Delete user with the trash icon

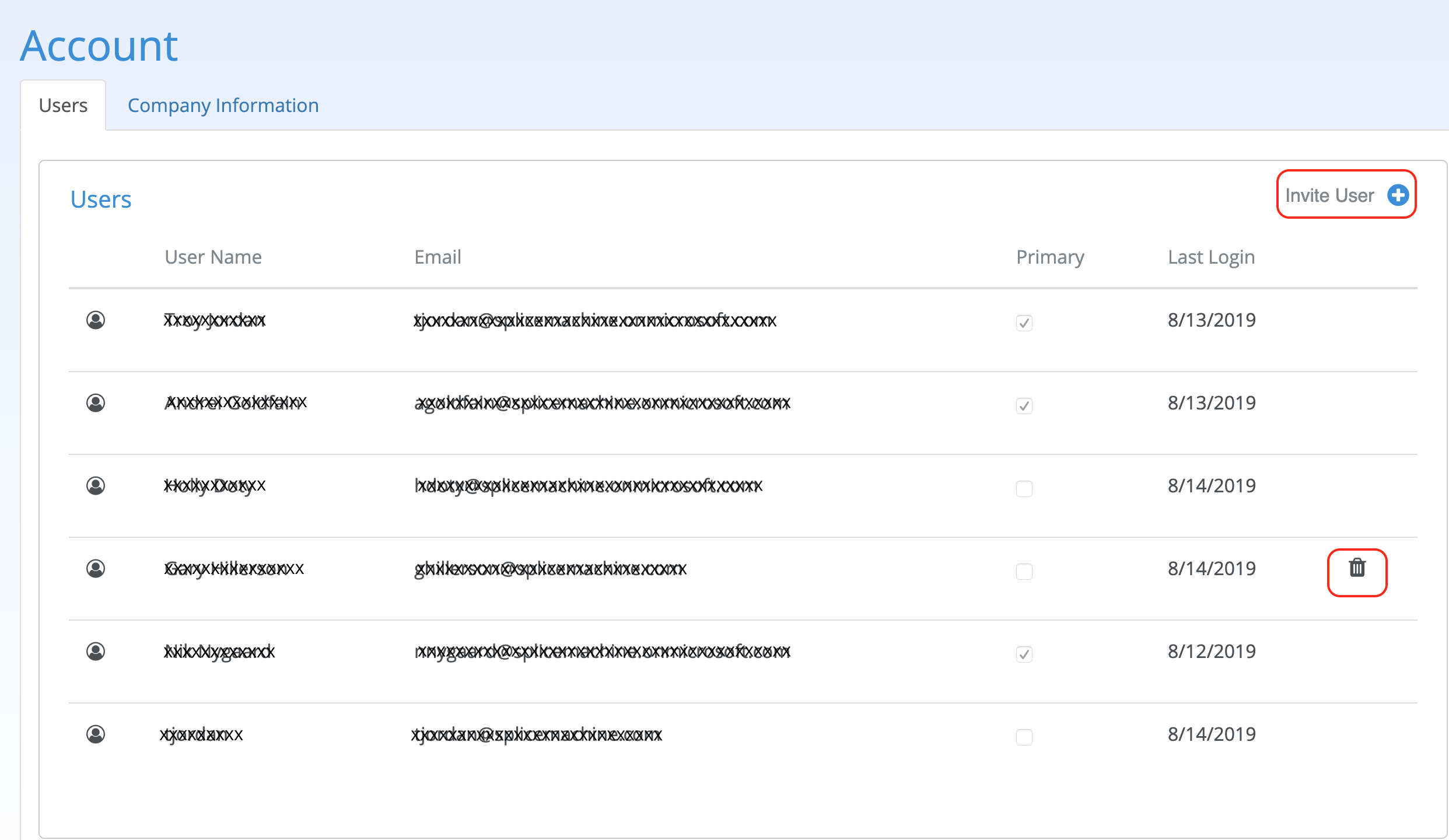pos(1357,567)
